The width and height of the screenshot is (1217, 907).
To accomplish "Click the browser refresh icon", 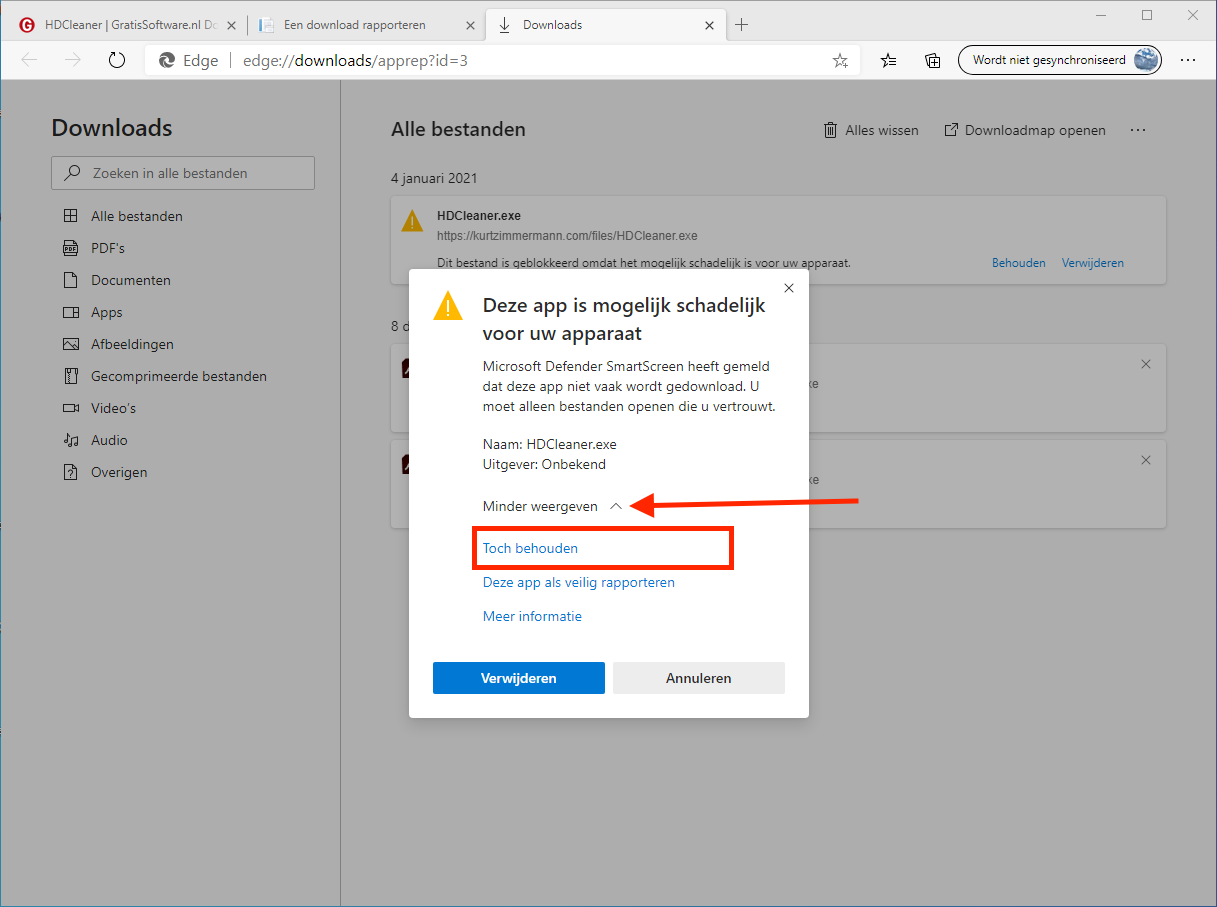I will 117,60.
